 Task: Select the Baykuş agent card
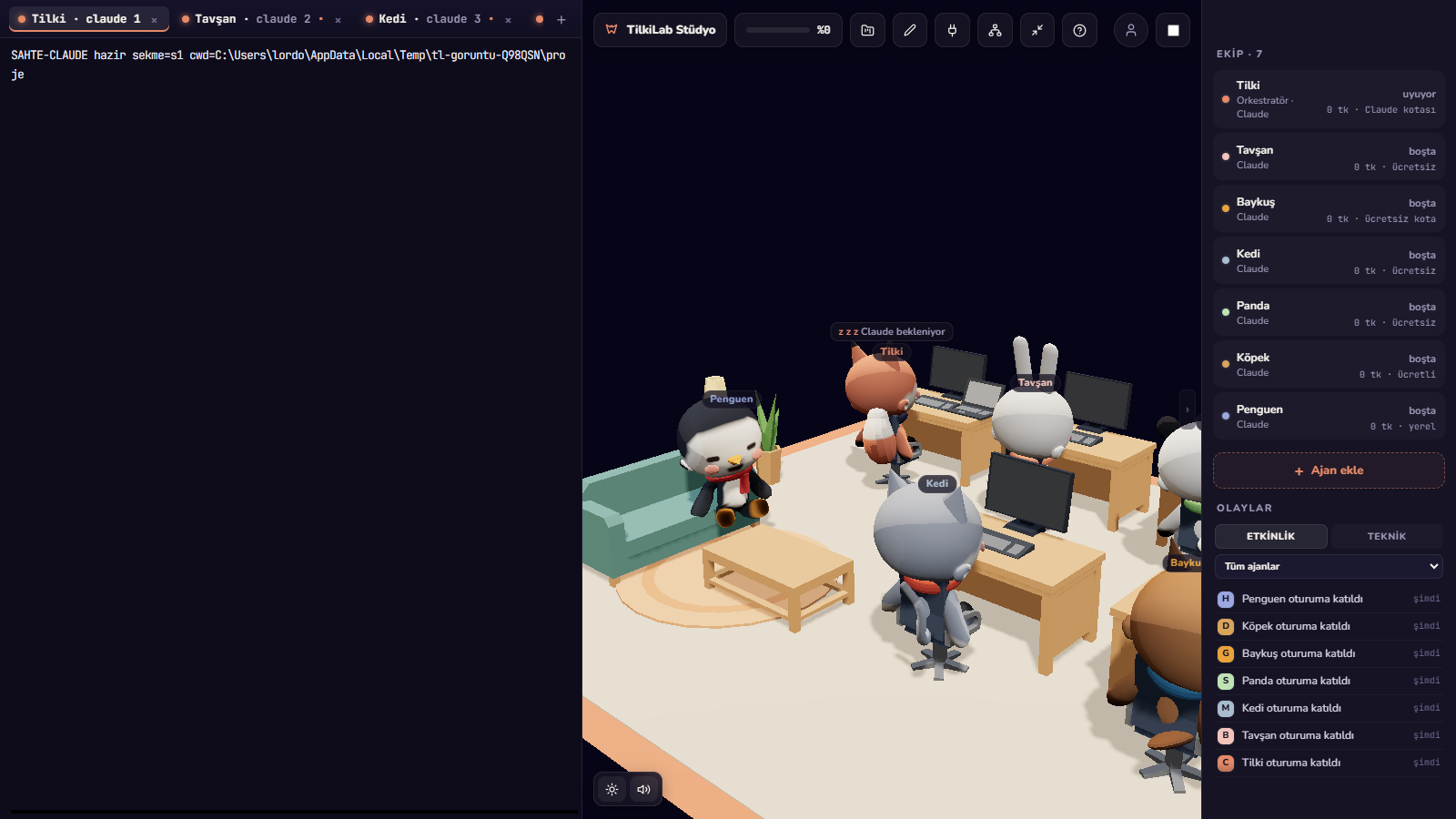[x=1329, y=209]
